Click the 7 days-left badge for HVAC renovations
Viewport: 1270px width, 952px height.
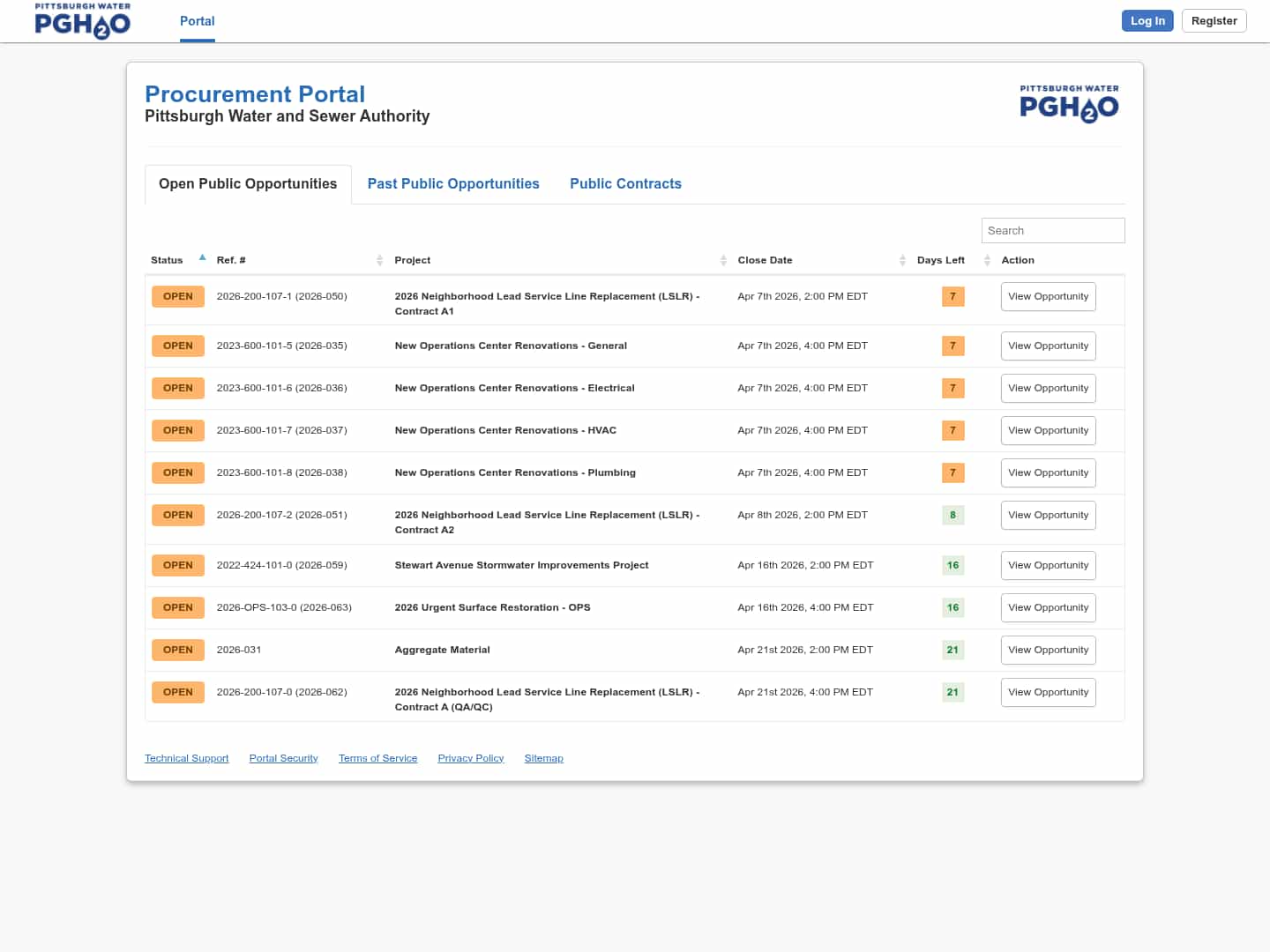point(952,430)
